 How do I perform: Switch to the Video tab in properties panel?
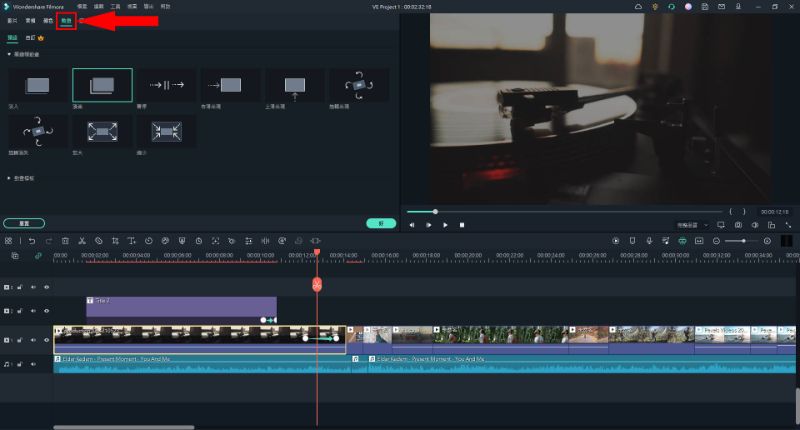[x=12, y=21]
